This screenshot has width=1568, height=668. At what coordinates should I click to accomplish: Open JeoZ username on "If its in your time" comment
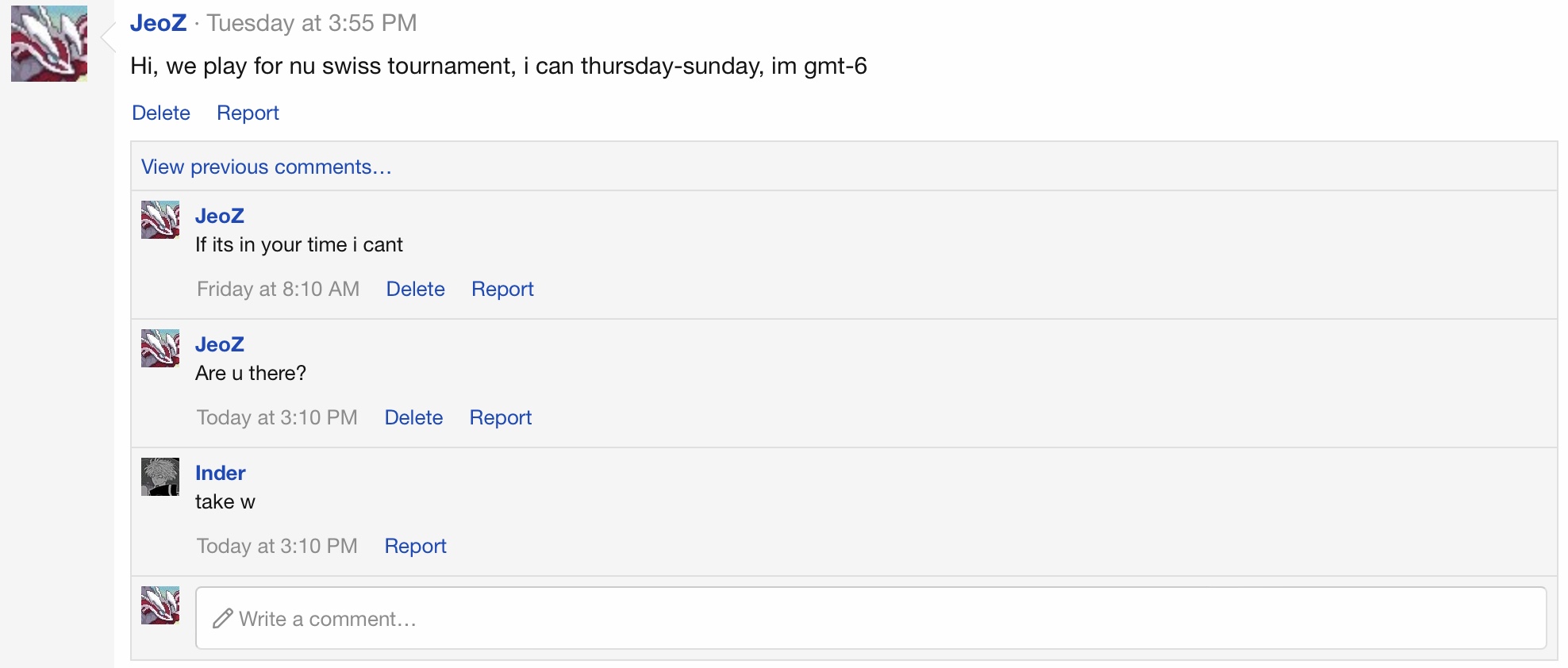[220, 216]
